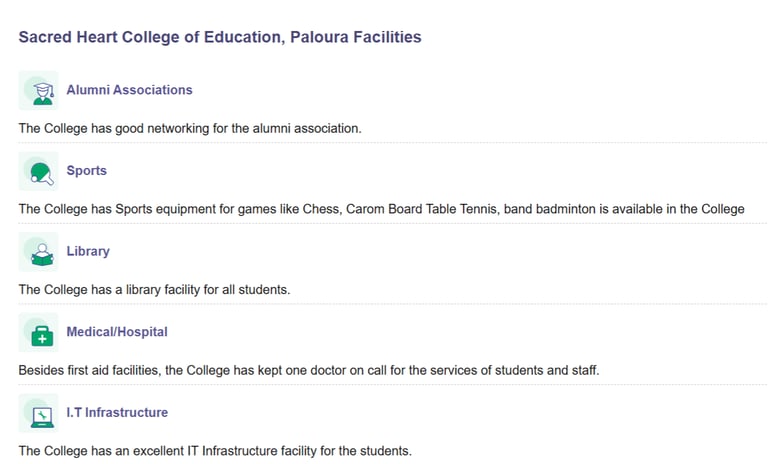Click the sports equipment description sentence
The image size is (768, 464).
click(x=381, y=209)
